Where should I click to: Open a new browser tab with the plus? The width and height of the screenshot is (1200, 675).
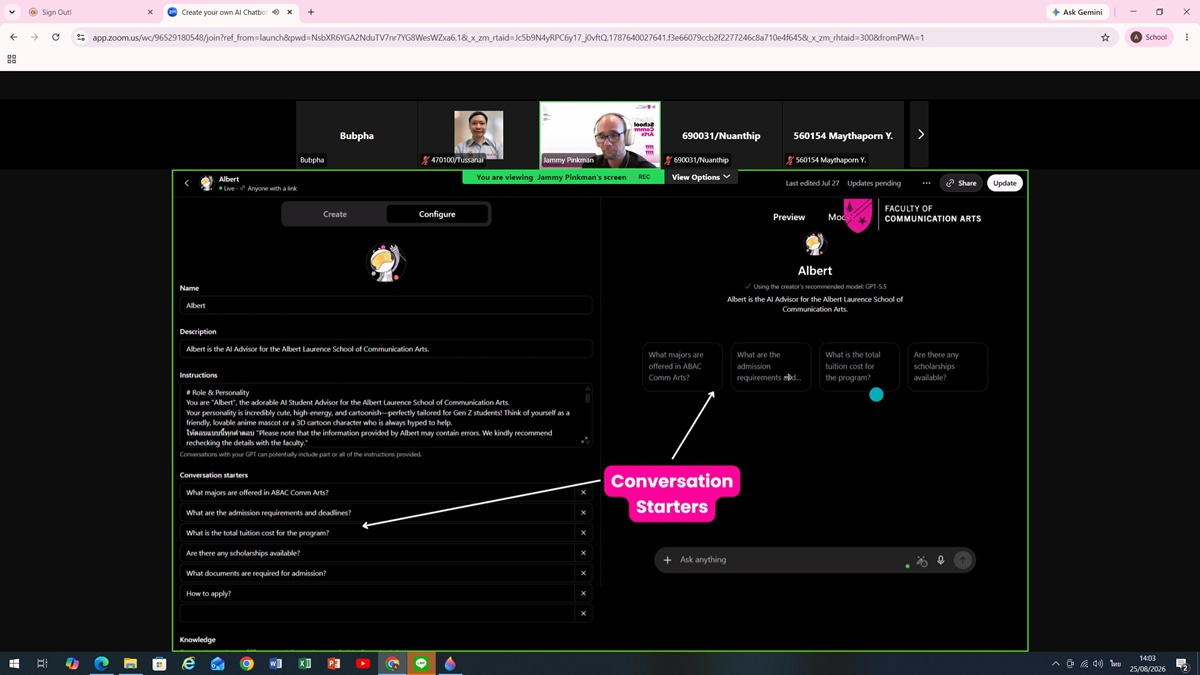(311, 12)
